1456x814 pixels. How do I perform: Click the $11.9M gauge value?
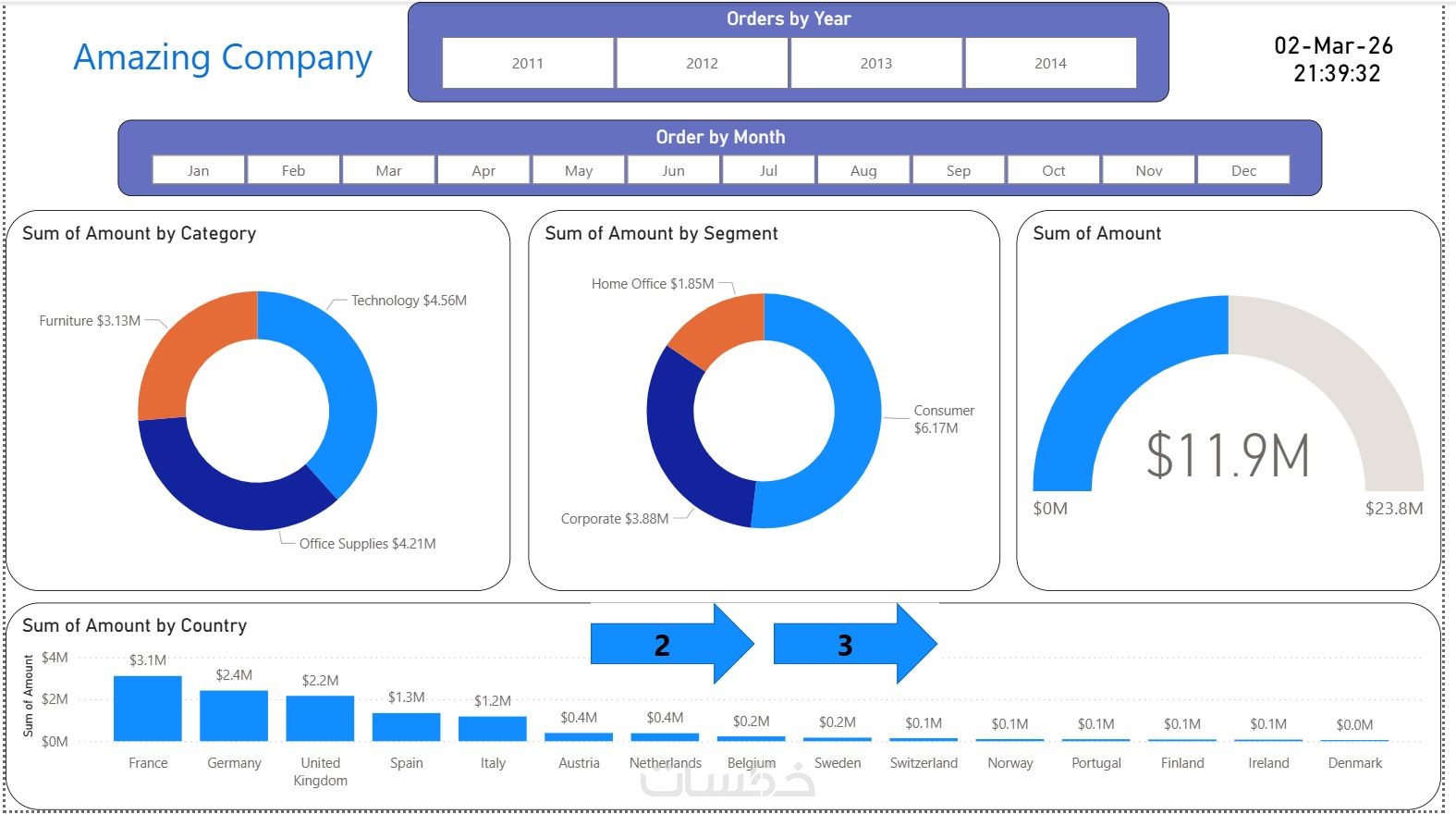pyautogui.click(x=1229, y=455)
